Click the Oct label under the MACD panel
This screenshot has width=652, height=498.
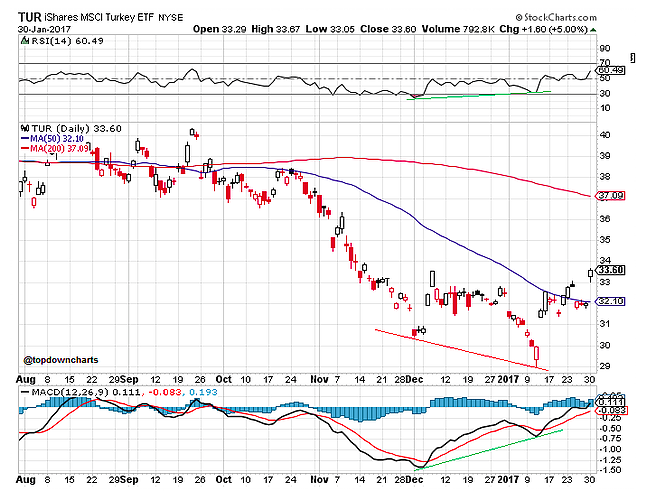(224, 479)
